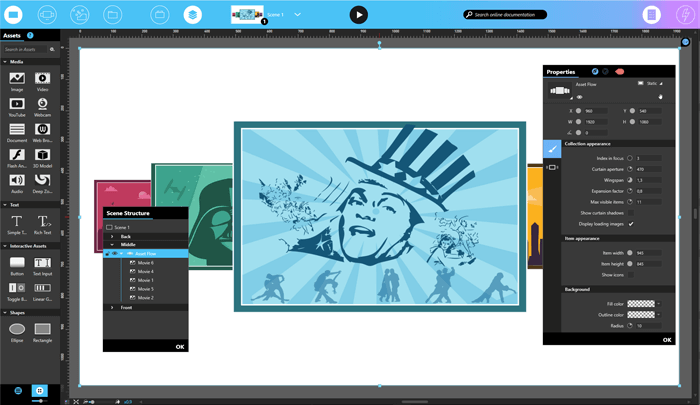Adjust the asset icon size slider
This screenshot has width=700, height=405.
point(40,401)
